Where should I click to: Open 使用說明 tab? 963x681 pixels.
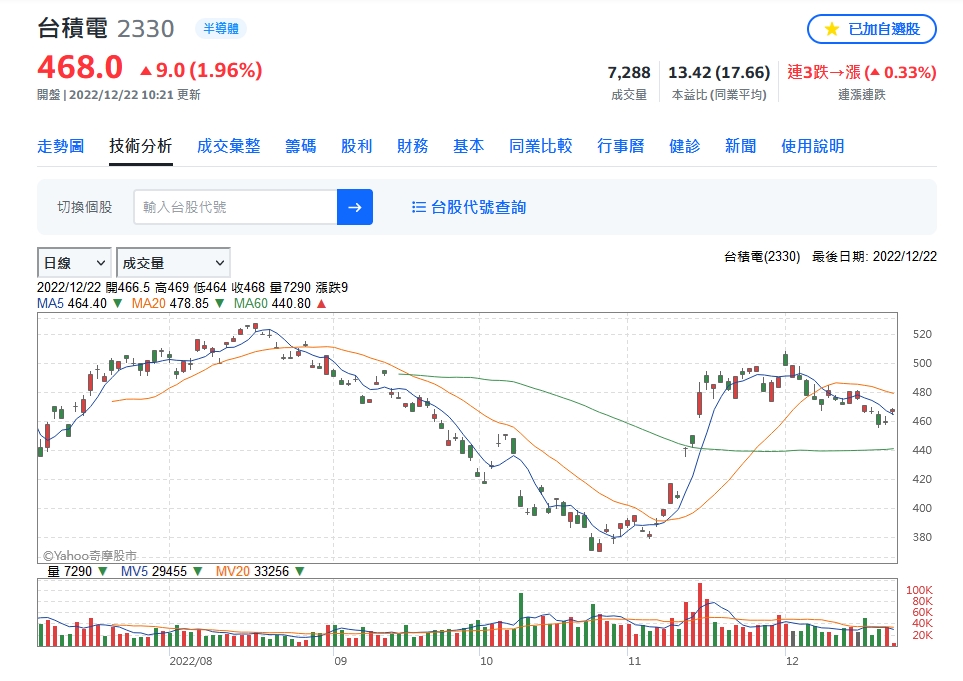pos(813,146)
